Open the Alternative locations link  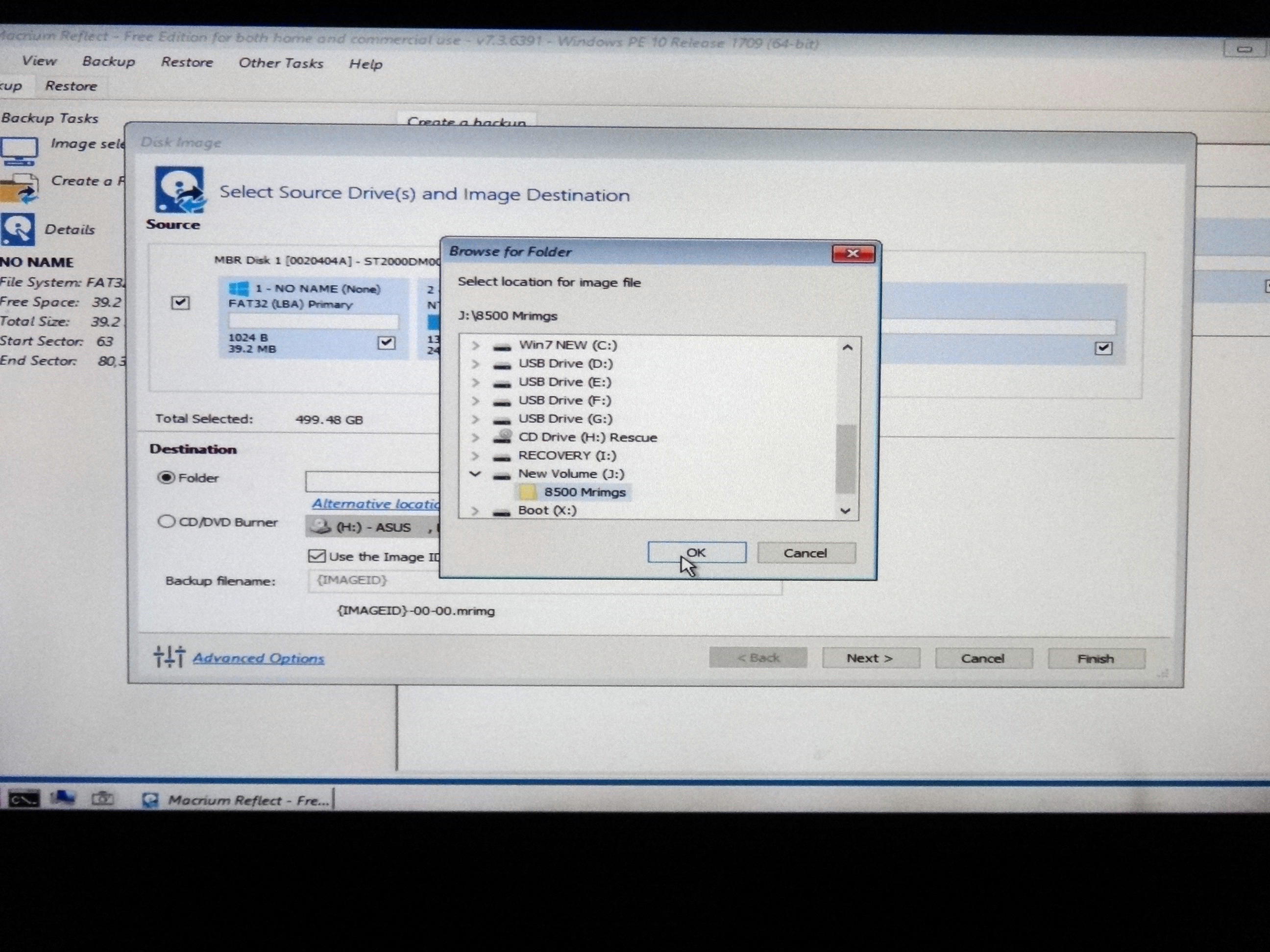(376, 504)
